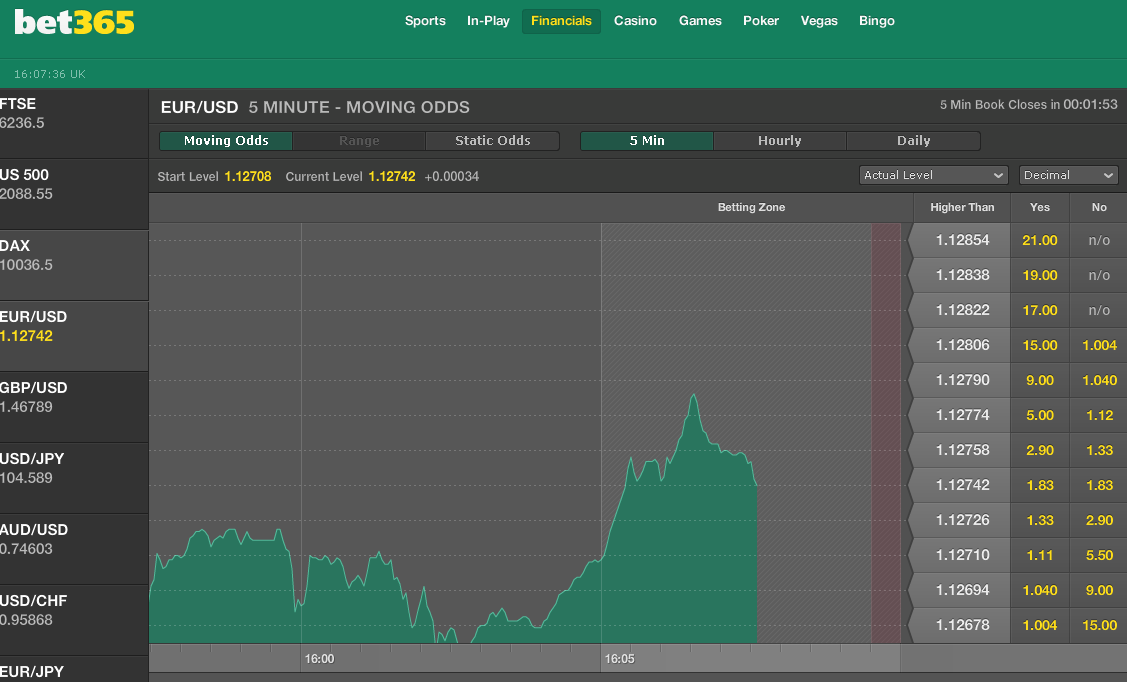Viewport: 1127px width, 682px height.
Task: Select the disabled Range tab
Action: (359, 141)
